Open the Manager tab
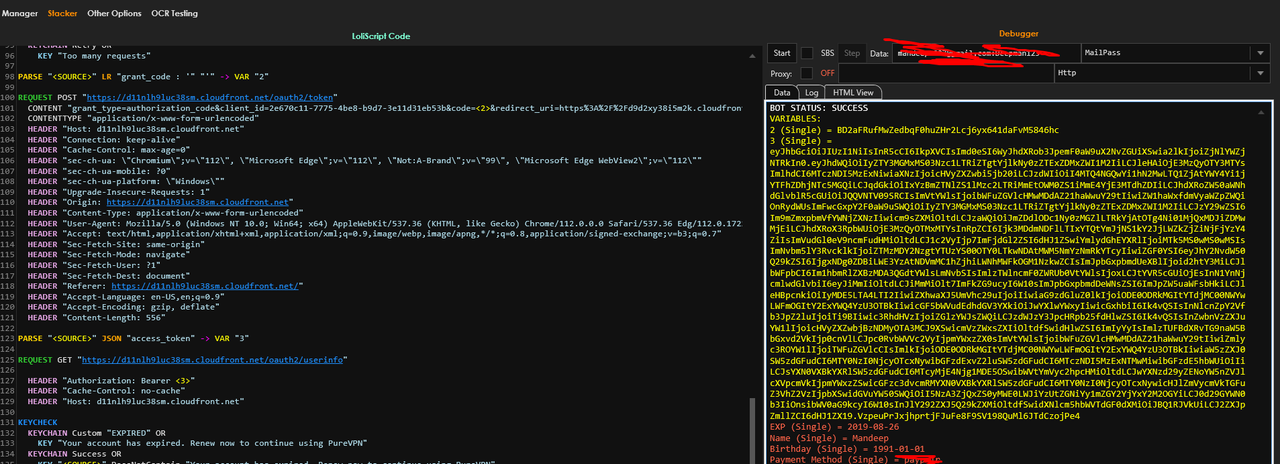Screen dimensions: 1280x464 (x=20, y=14)
